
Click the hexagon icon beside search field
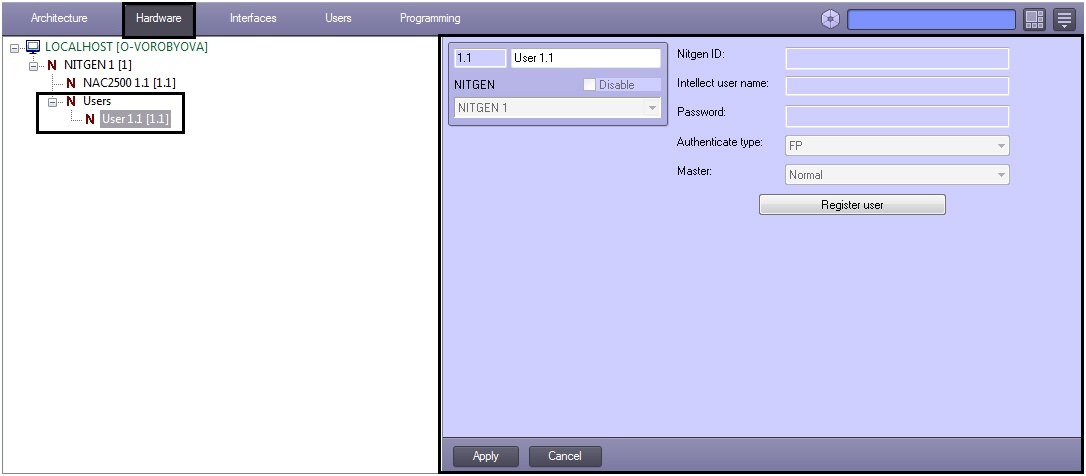click(830, 19)
